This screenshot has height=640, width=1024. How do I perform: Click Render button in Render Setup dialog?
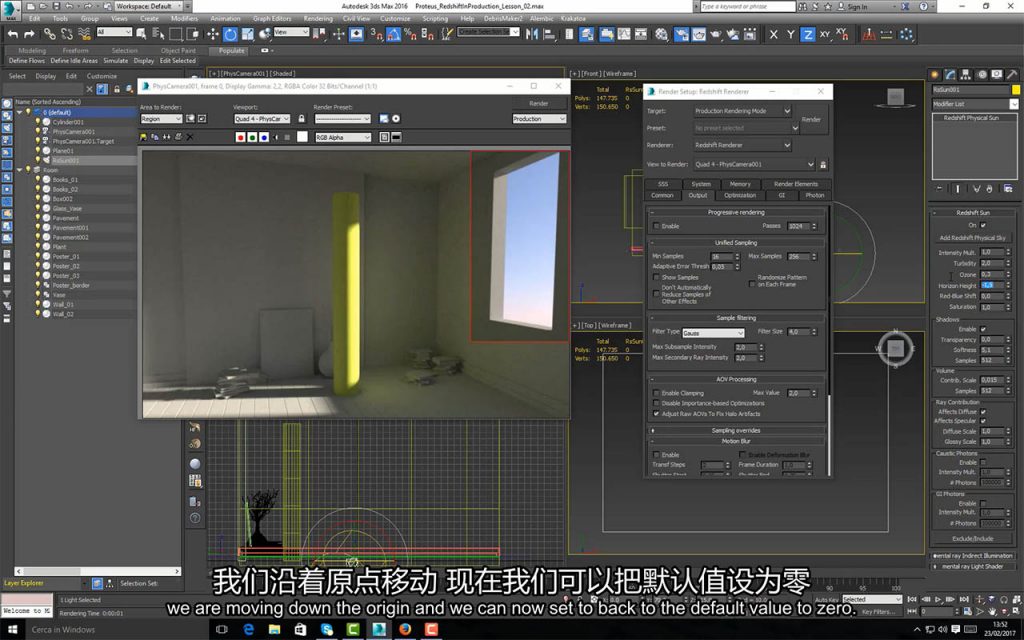pyautogui.click(x=811, y=120)
